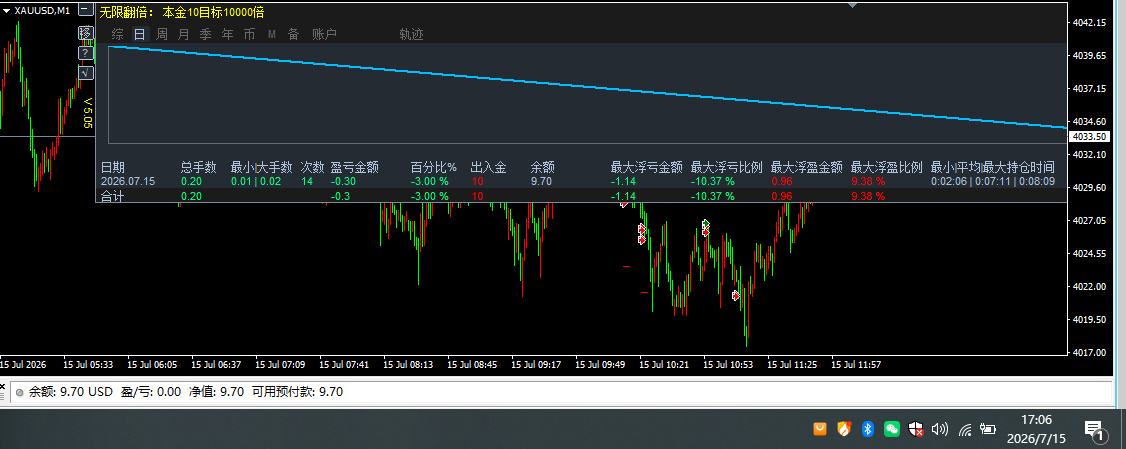1126x449 pixels.
Task: Click the holding time '0:02:06 | 0:07:11 | 0:08:09'
Action: click(992, 181)
